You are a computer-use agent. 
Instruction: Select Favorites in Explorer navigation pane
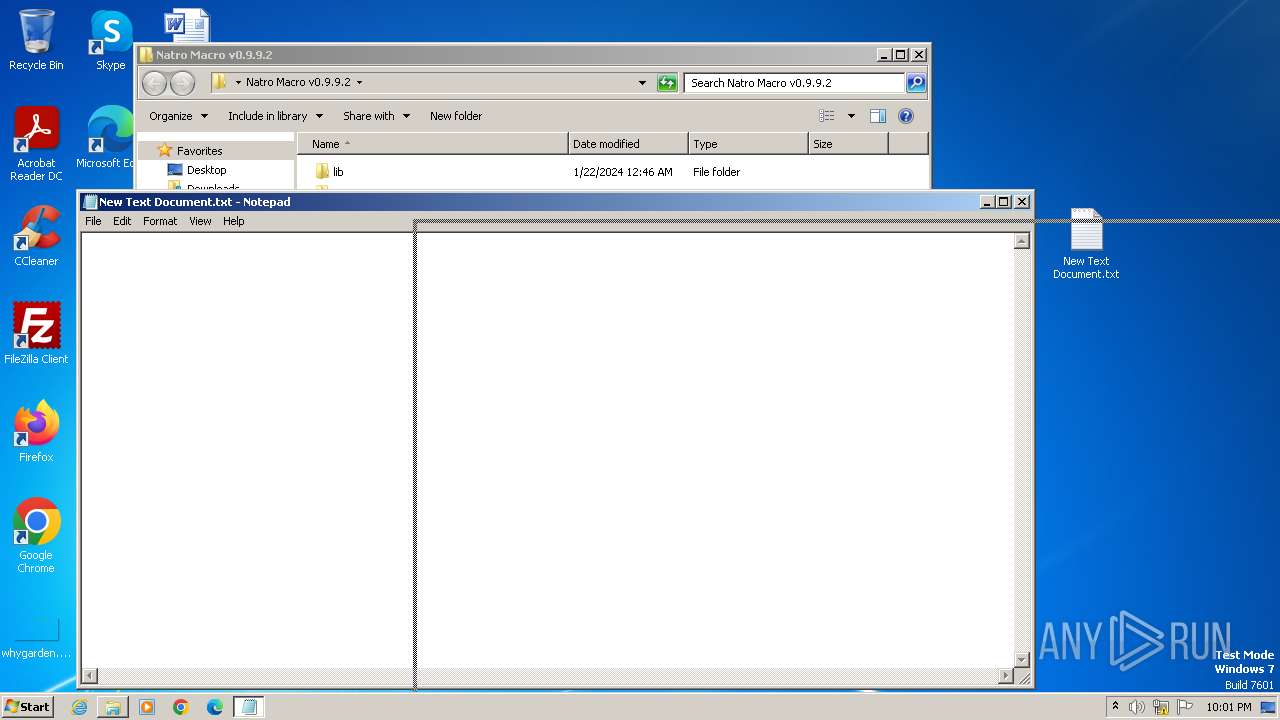199,151
